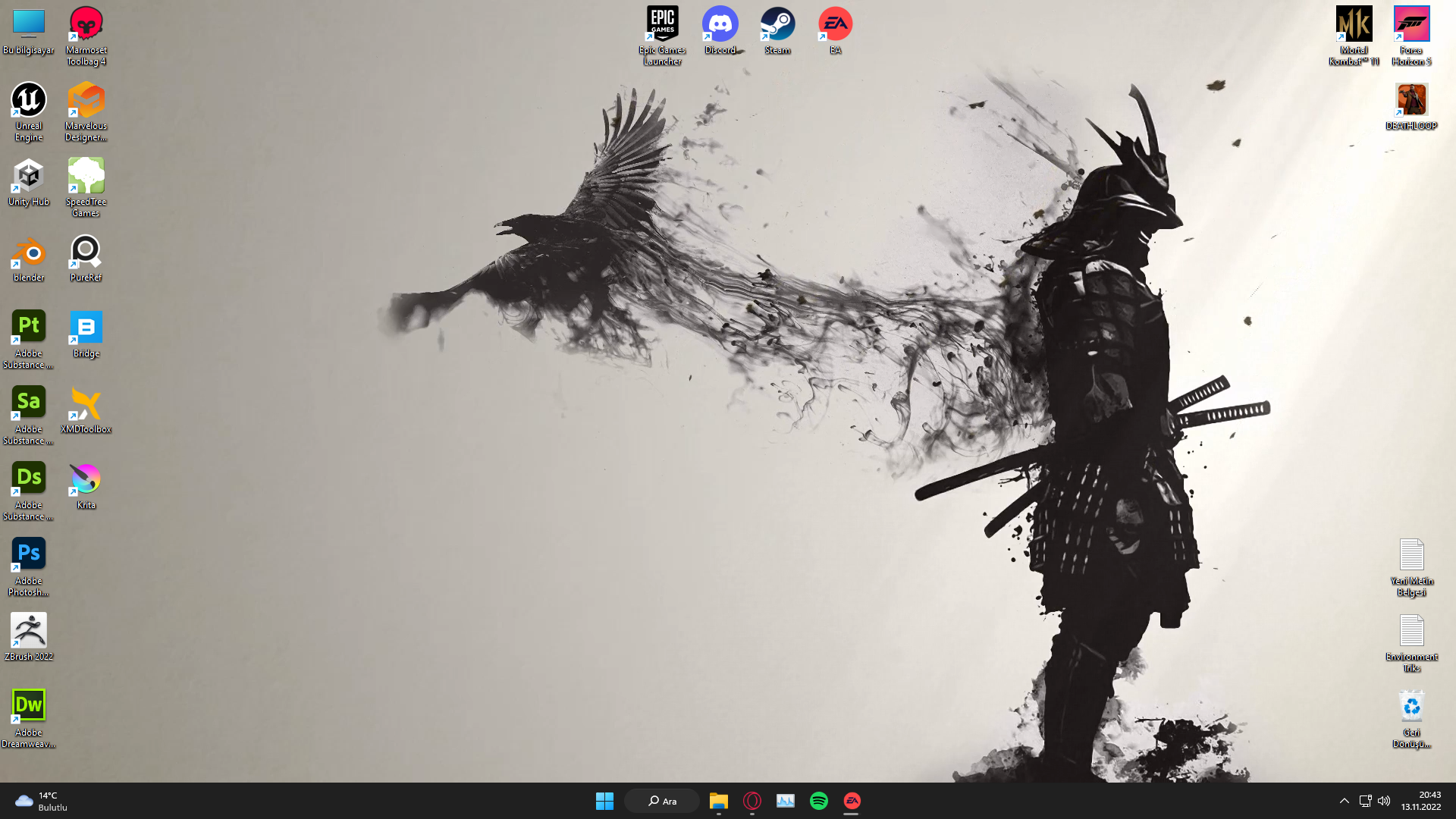Image resolution: width=1456 pixels, height=819 pixels.
Task: Open the volume tray icon
Action: click(x=1384, y=801)
